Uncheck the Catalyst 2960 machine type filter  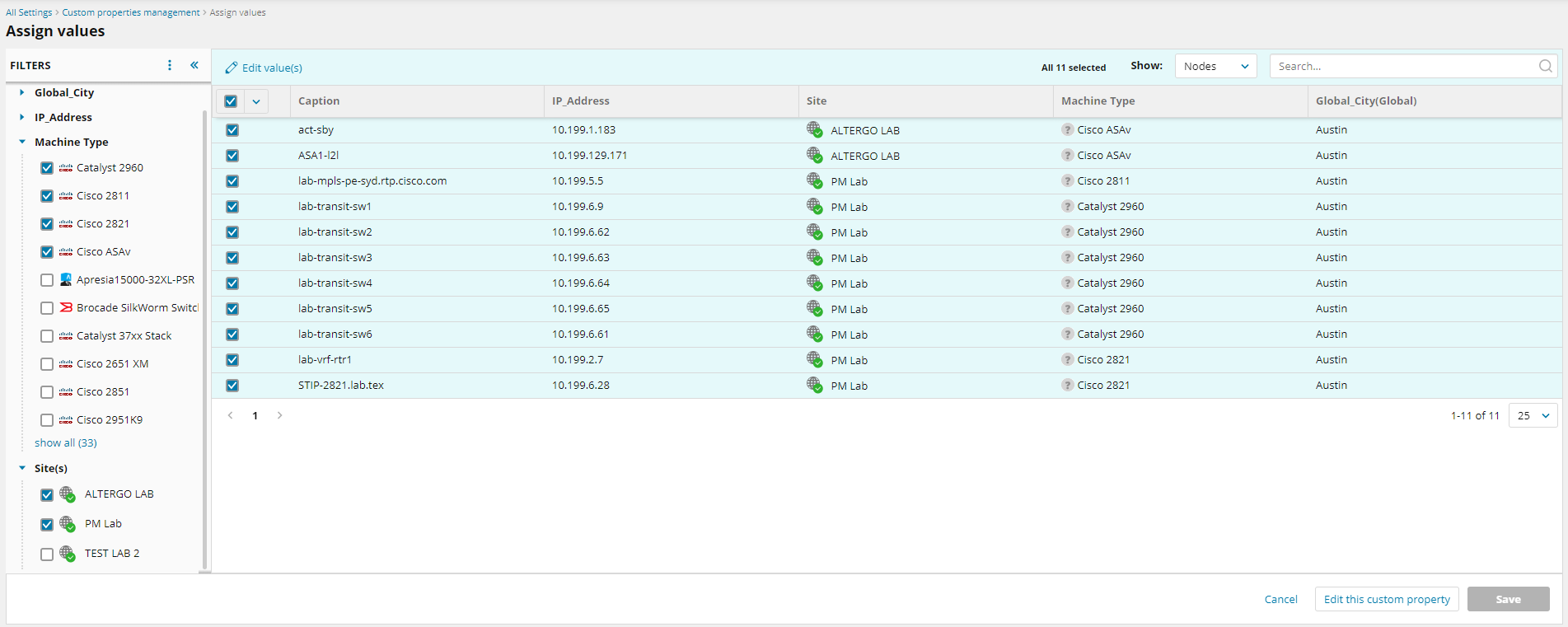(47, 168)
